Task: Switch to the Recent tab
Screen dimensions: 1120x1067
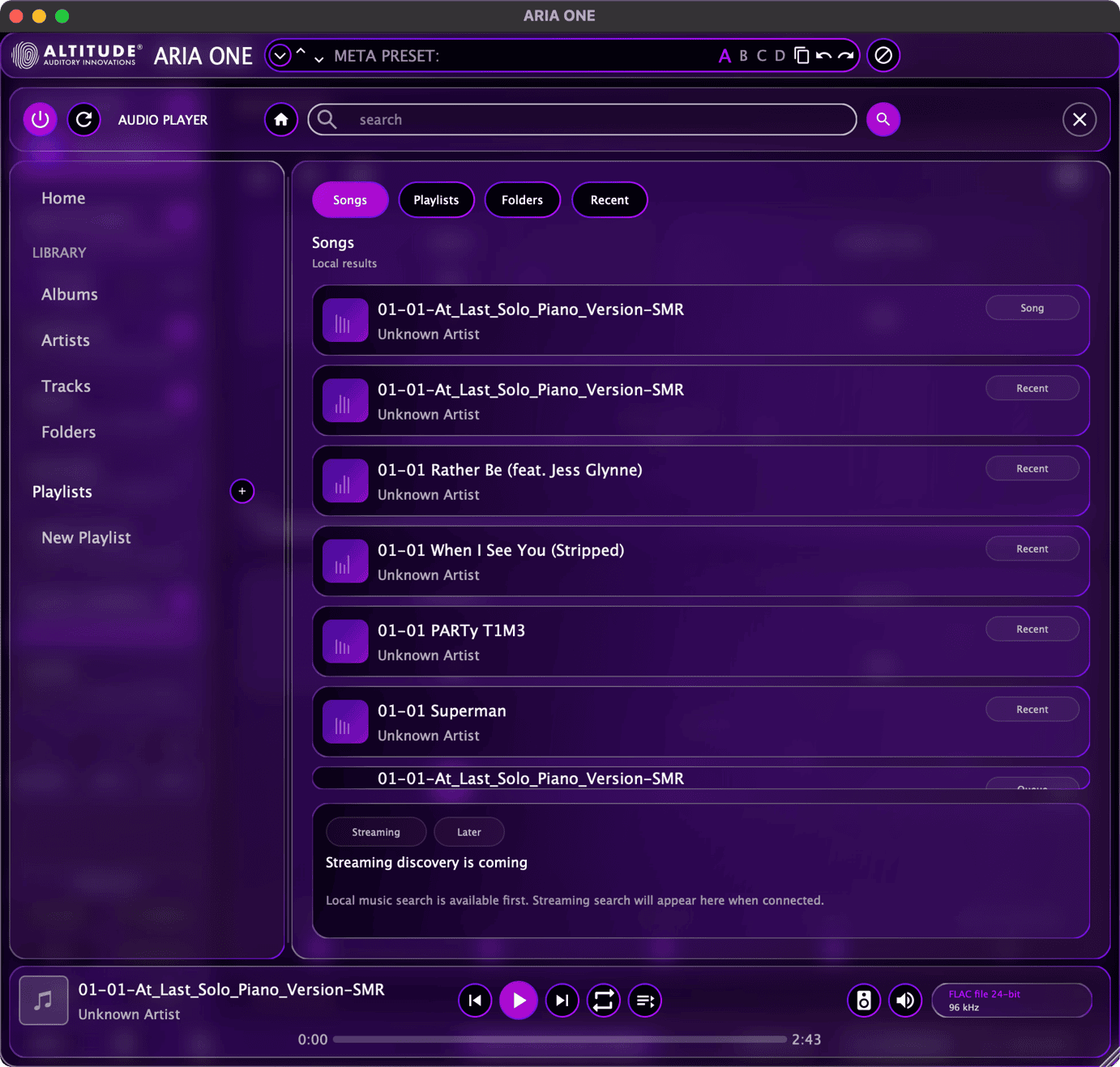Action: [609, 200]
